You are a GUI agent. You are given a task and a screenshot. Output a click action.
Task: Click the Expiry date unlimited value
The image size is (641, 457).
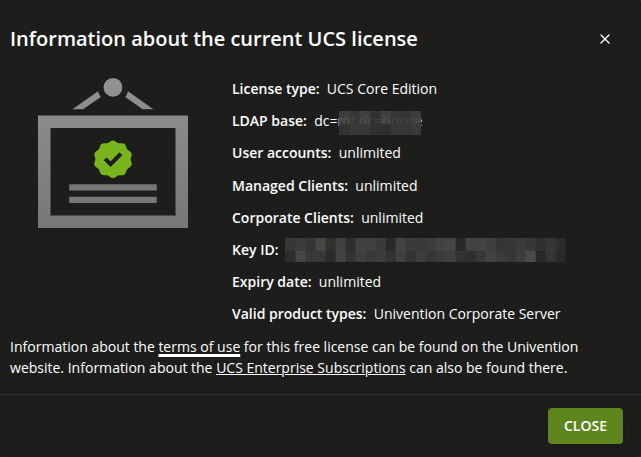click(350, 282)
